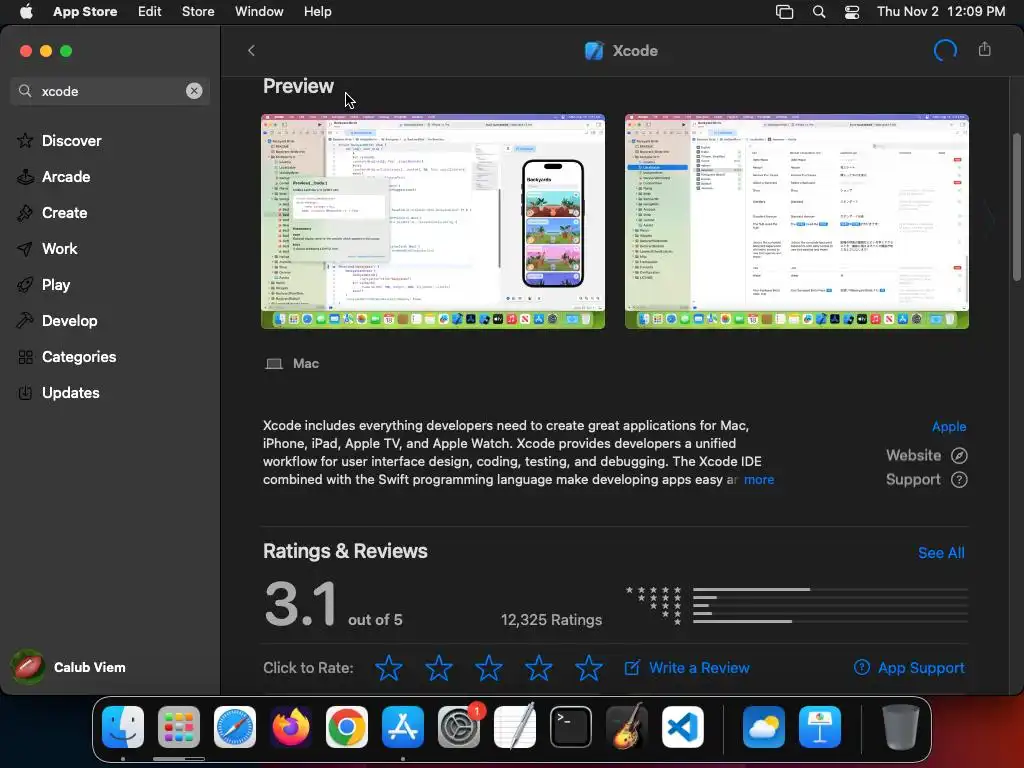Launch Visual Studio Code from Dock

(682, 727)
